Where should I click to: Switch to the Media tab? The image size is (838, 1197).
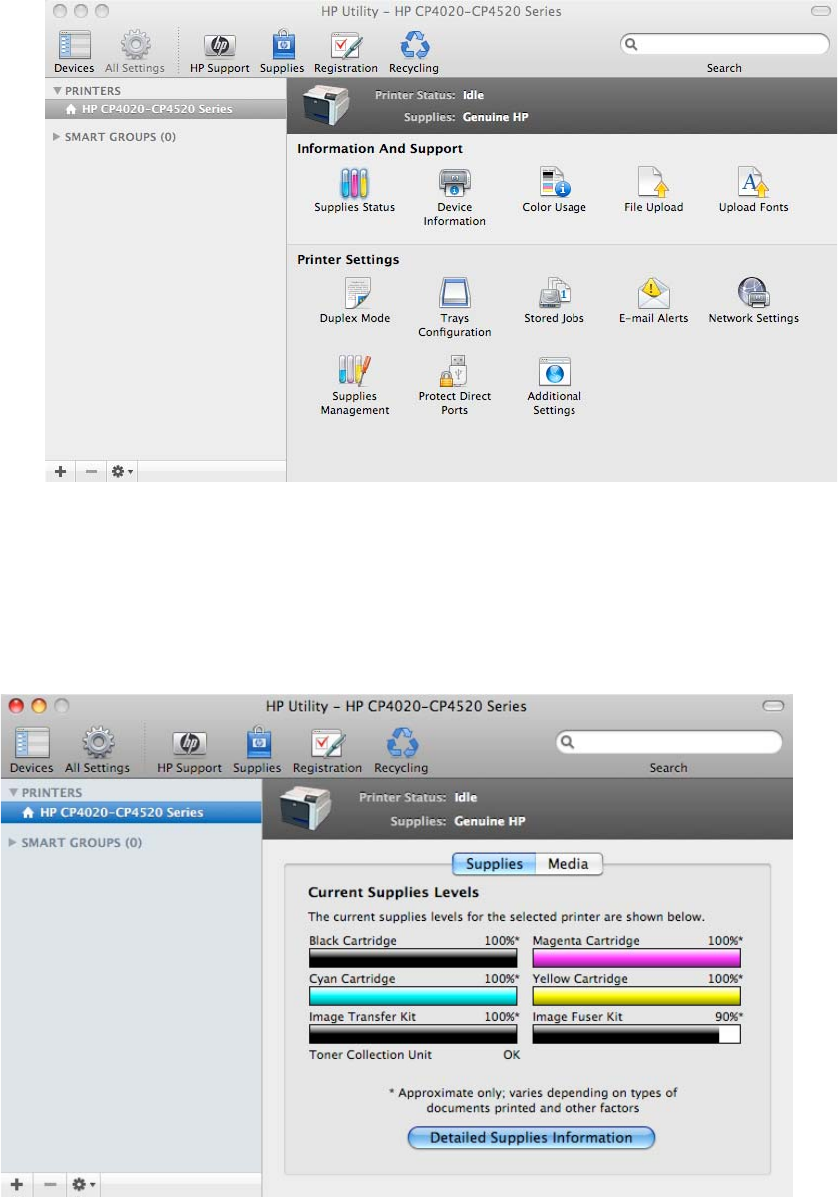(x=569, y=863)
